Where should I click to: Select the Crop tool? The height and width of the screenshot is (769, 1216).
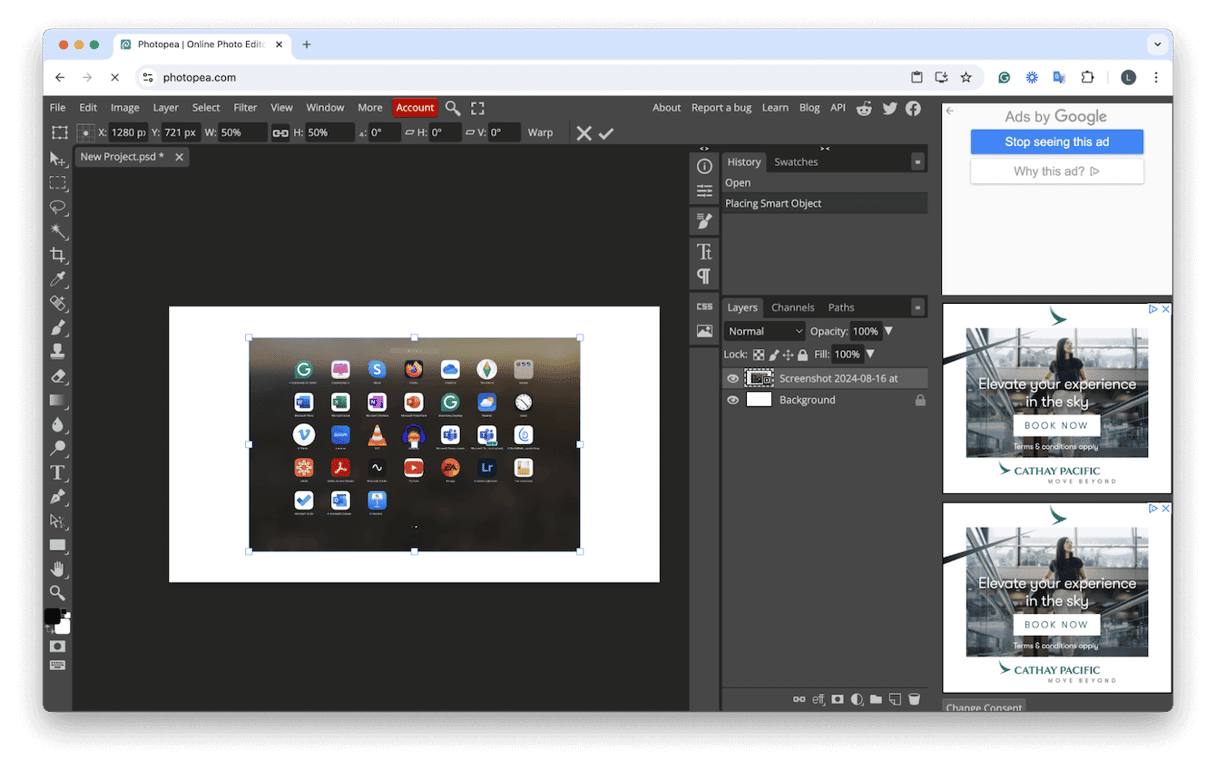coord(59,256)
